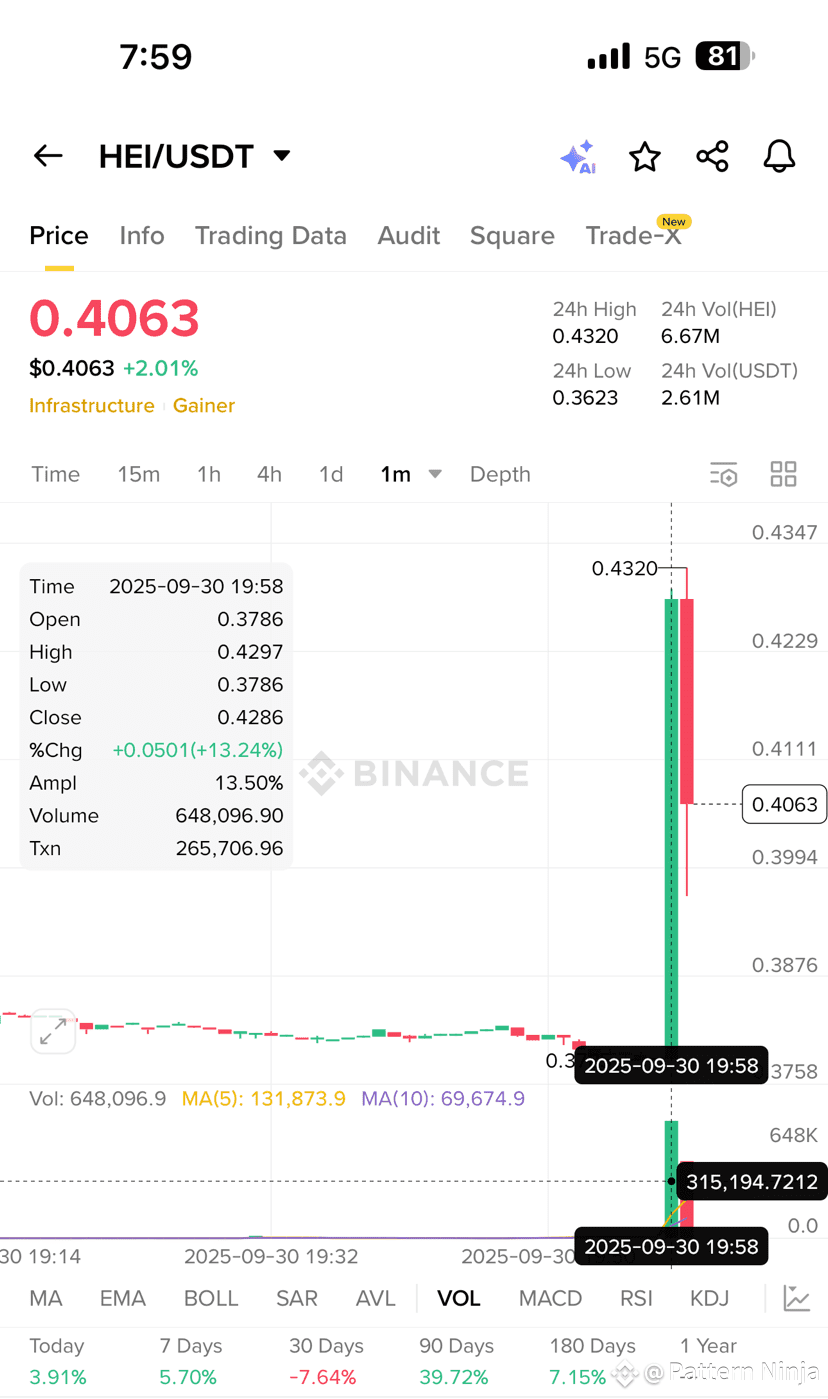The height and width of the screenshot is (1399, 828).
Task: Open price alert bell icon
Action: tap(779, 156)
